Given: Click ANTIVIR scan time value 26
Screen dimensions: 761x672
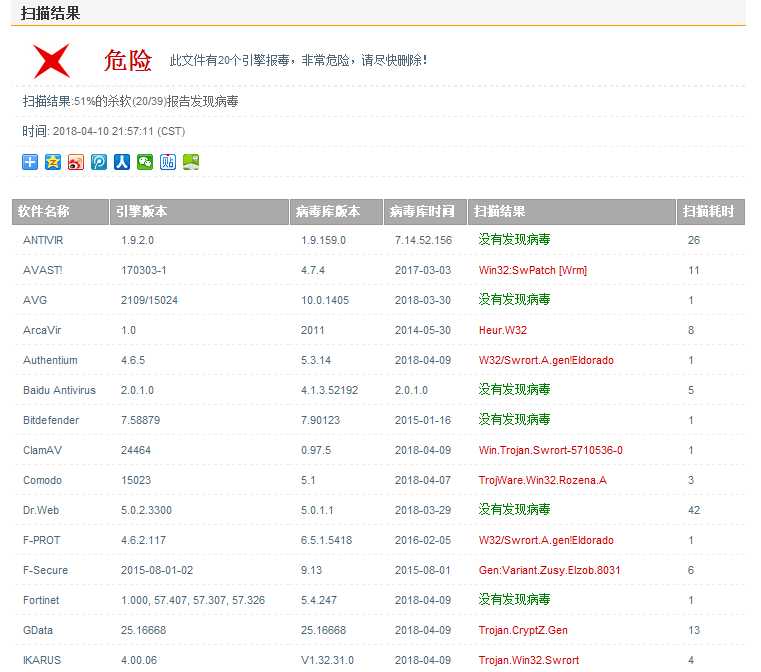Looking at the screenshot, I should [x=694, y=240].
